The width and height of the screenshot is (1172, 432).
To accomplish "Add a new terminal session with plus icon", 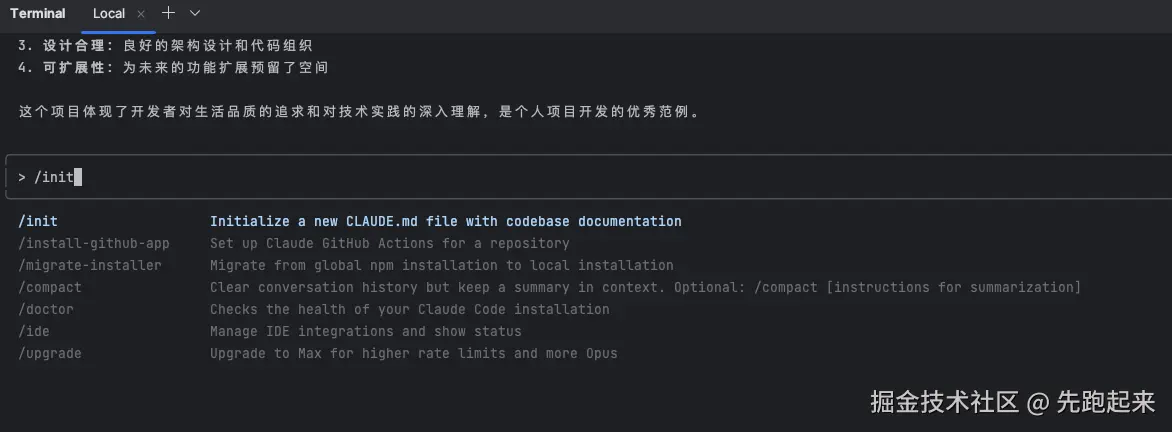I will click(169, 13).
